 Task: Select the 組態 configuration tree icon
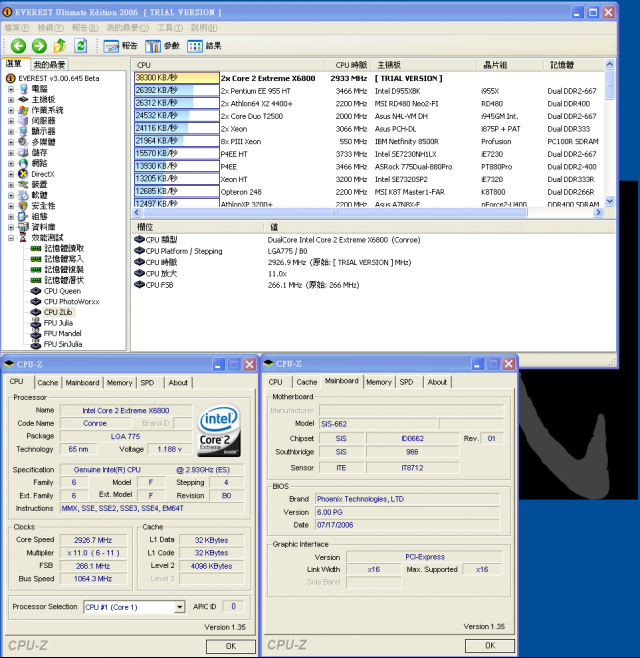pos(24,216)
